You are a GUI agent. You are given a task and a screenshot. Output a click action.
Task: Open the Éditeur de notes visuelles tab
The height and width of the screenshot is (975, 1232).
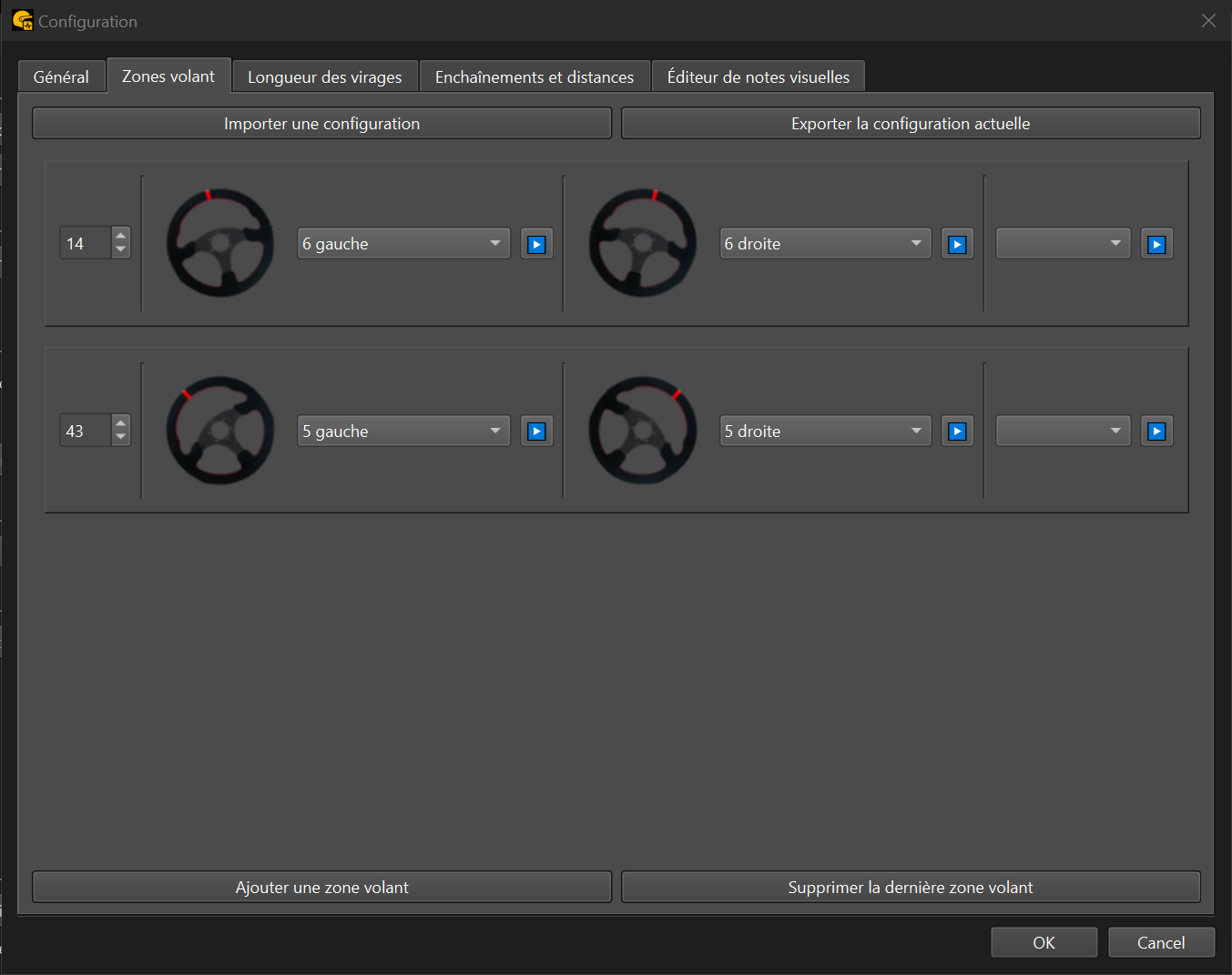point(758,77)
